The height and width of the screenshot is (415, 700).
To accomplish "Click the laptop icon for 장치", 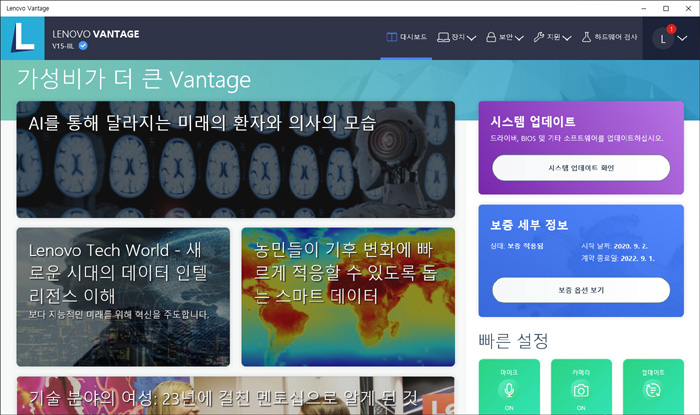I will tap(443, 37).
